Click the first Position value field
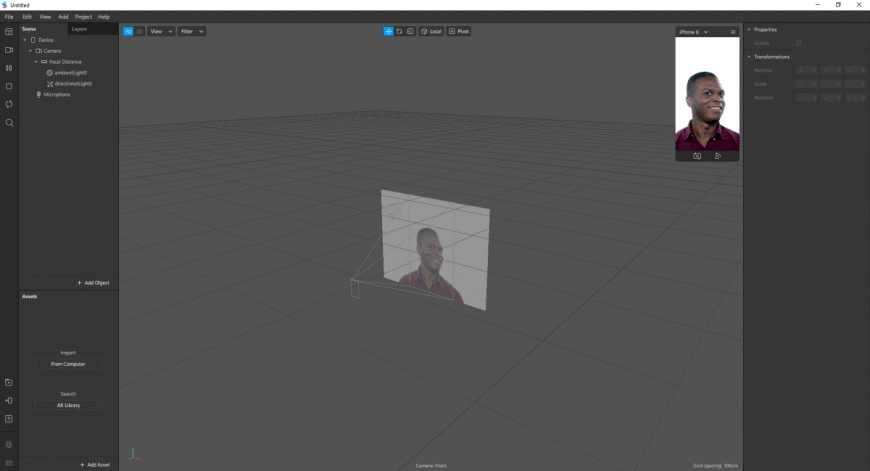Screen dimensions: 870x471 806,70
